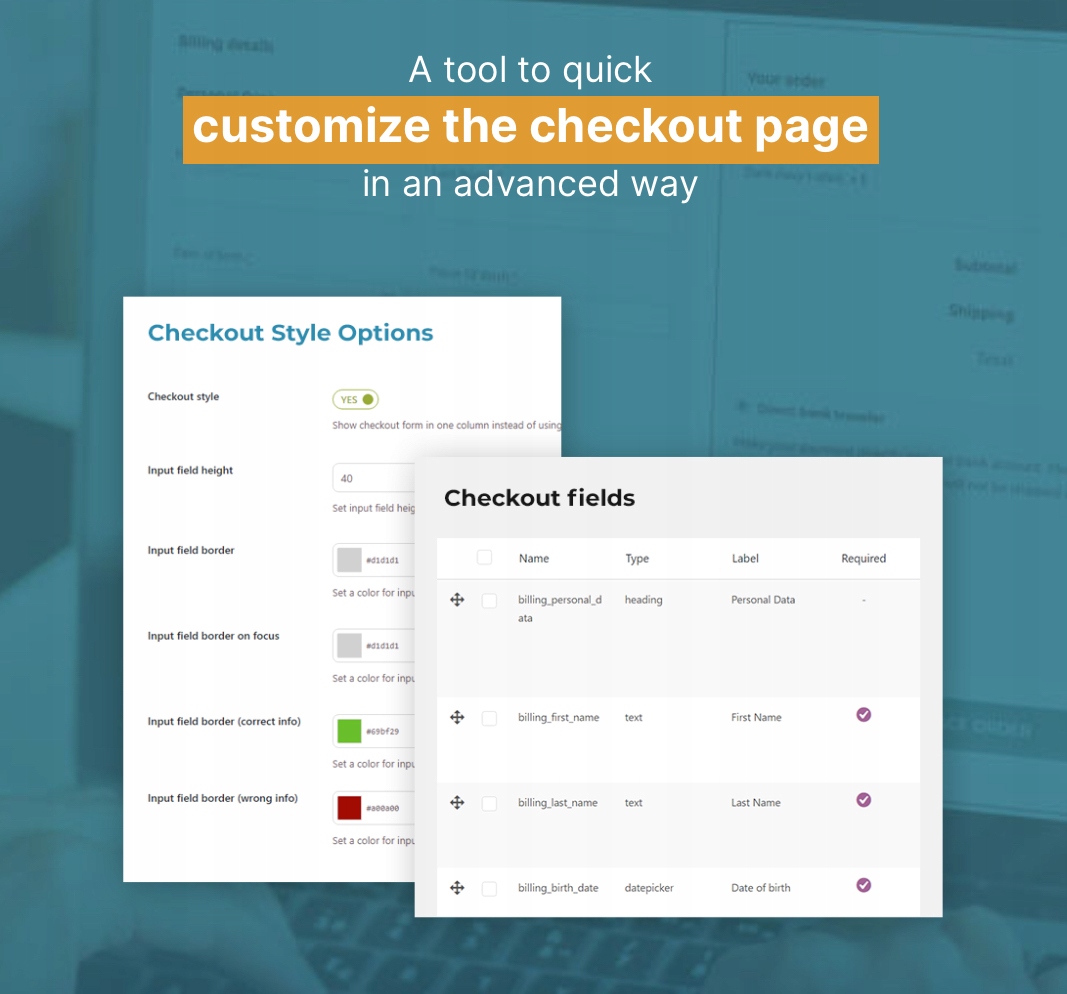The image size is (1067, 994).
Task: Select the billing_personal_data row checkbox
Action: click(489, 601)
